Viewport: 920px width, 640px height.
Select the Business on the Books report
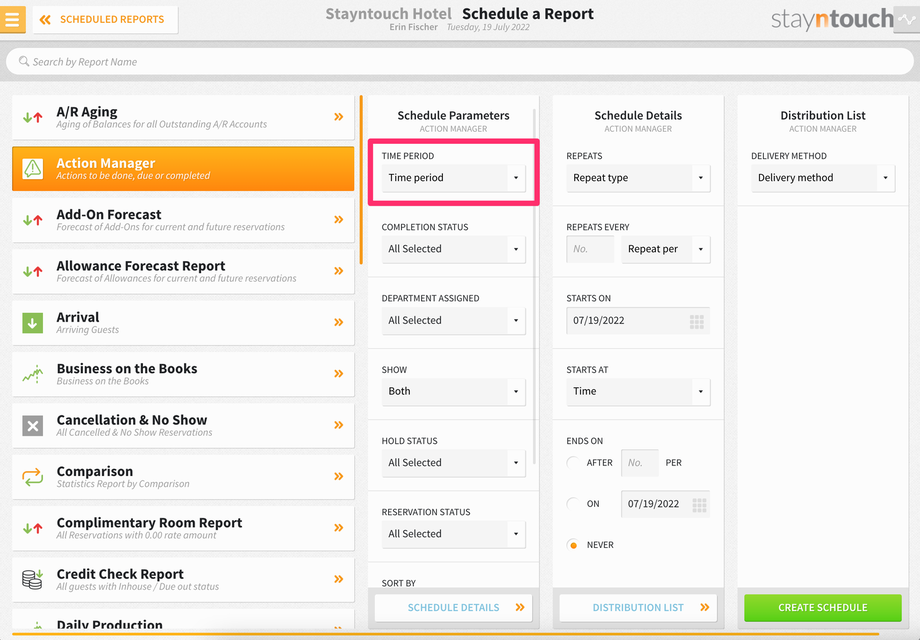click(x=183, y=374)
